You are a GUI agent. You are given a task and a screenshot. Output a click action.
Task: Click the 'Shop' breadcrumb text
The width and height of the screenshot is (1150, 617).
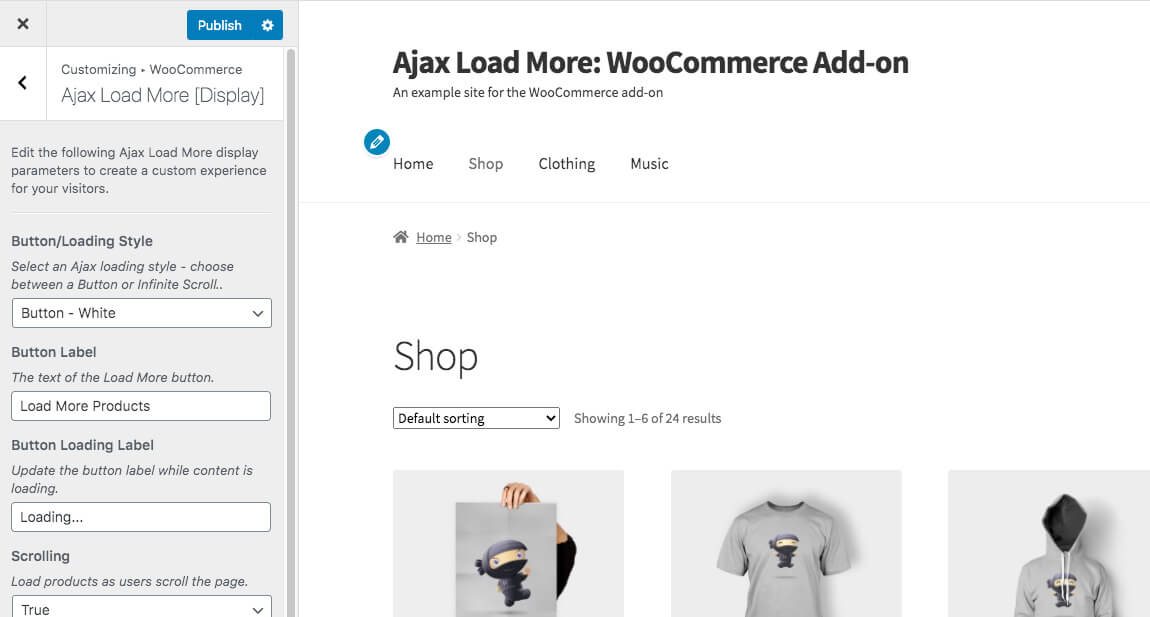click(x=481, y=237)
